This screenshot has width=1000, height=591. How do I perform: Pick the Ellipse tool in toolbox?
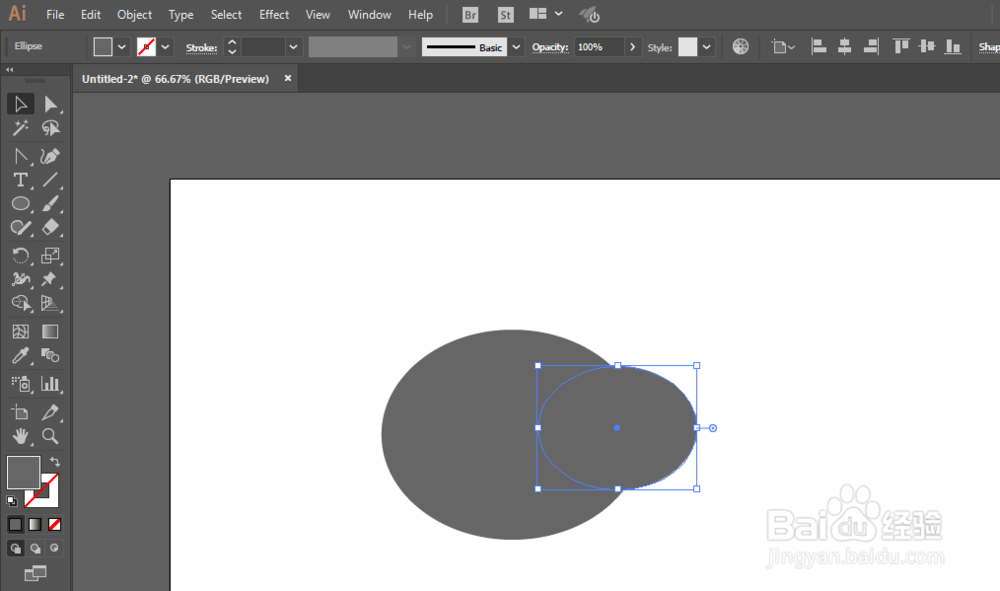(x=20, y=204)
